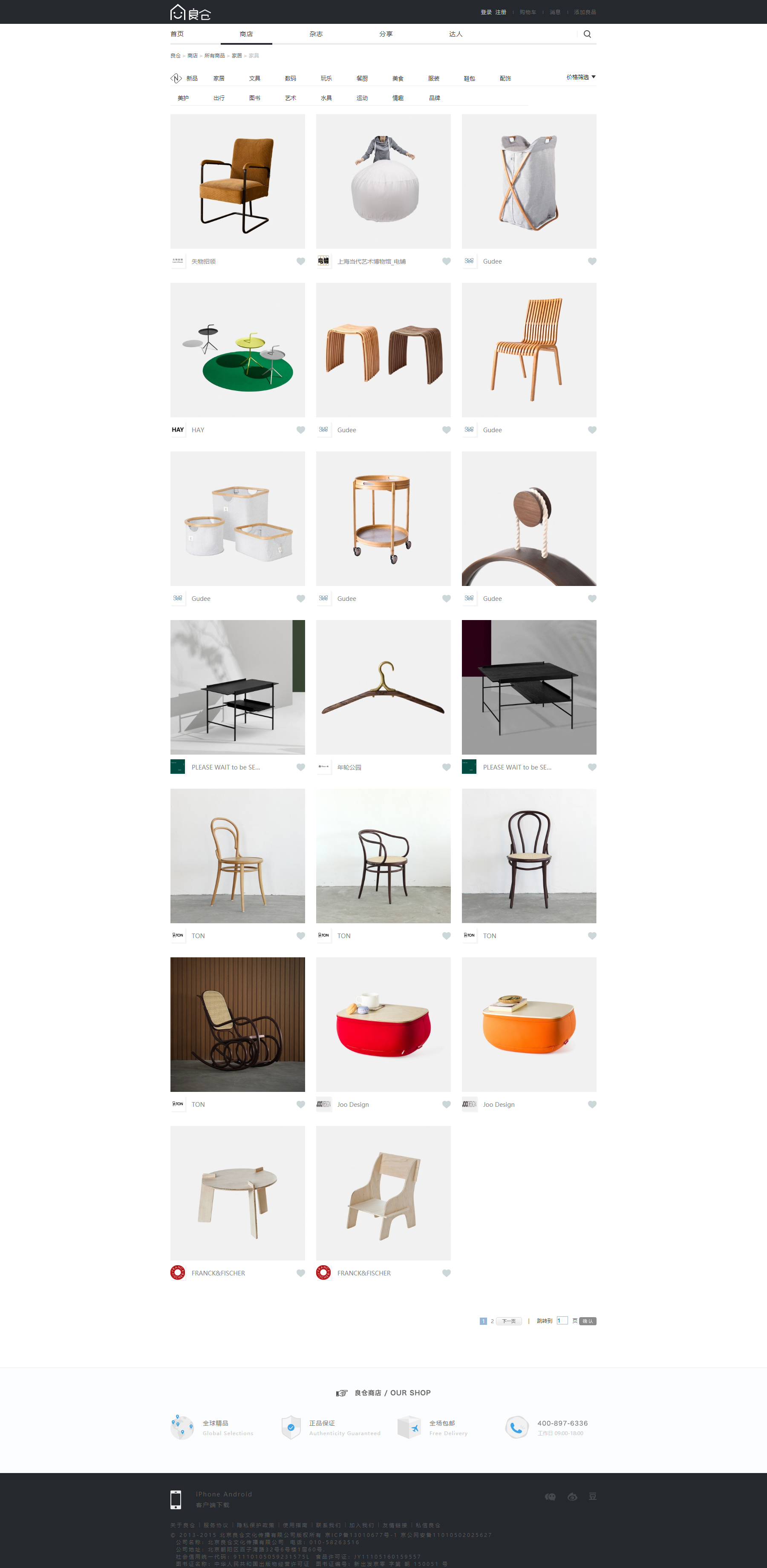Go to next page with 下一页

point(509,1321)
